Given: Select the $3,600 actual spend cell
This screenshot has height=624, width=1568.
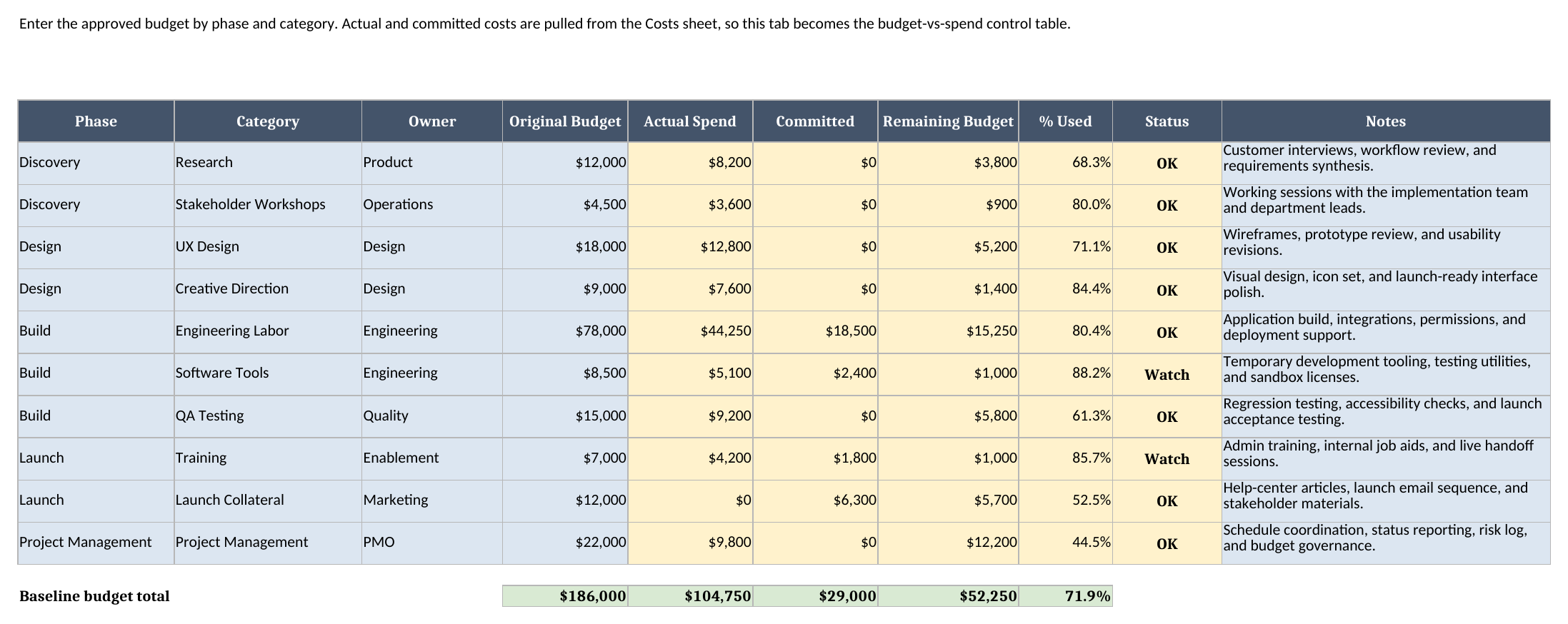Looking at the screenshot, I should 690,205.
